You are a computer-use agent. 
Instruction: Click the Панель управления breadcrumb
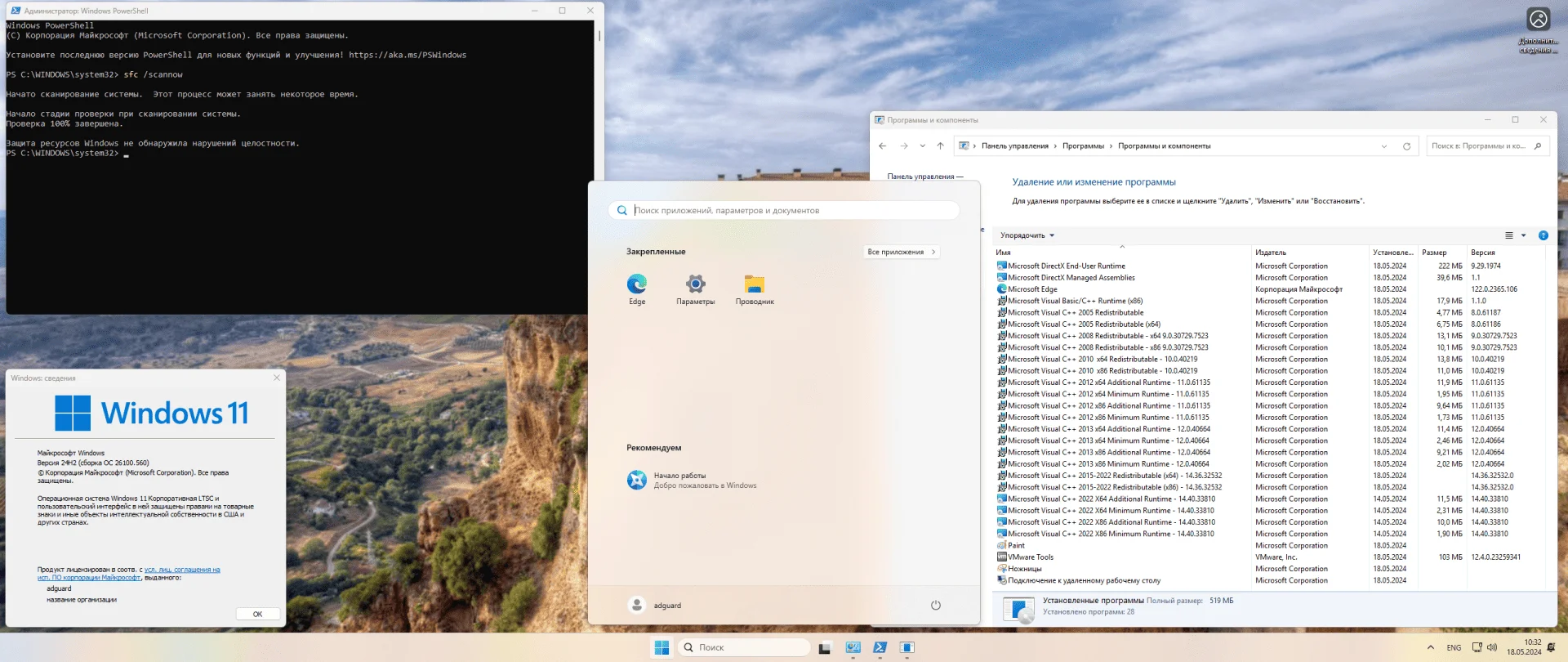coord(1014,146)
